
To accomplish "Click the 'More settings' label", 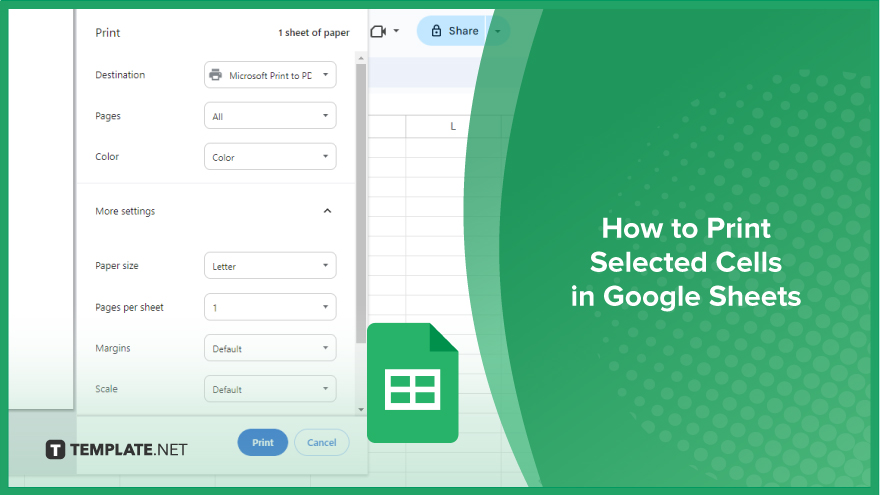I will click(125, 211).
